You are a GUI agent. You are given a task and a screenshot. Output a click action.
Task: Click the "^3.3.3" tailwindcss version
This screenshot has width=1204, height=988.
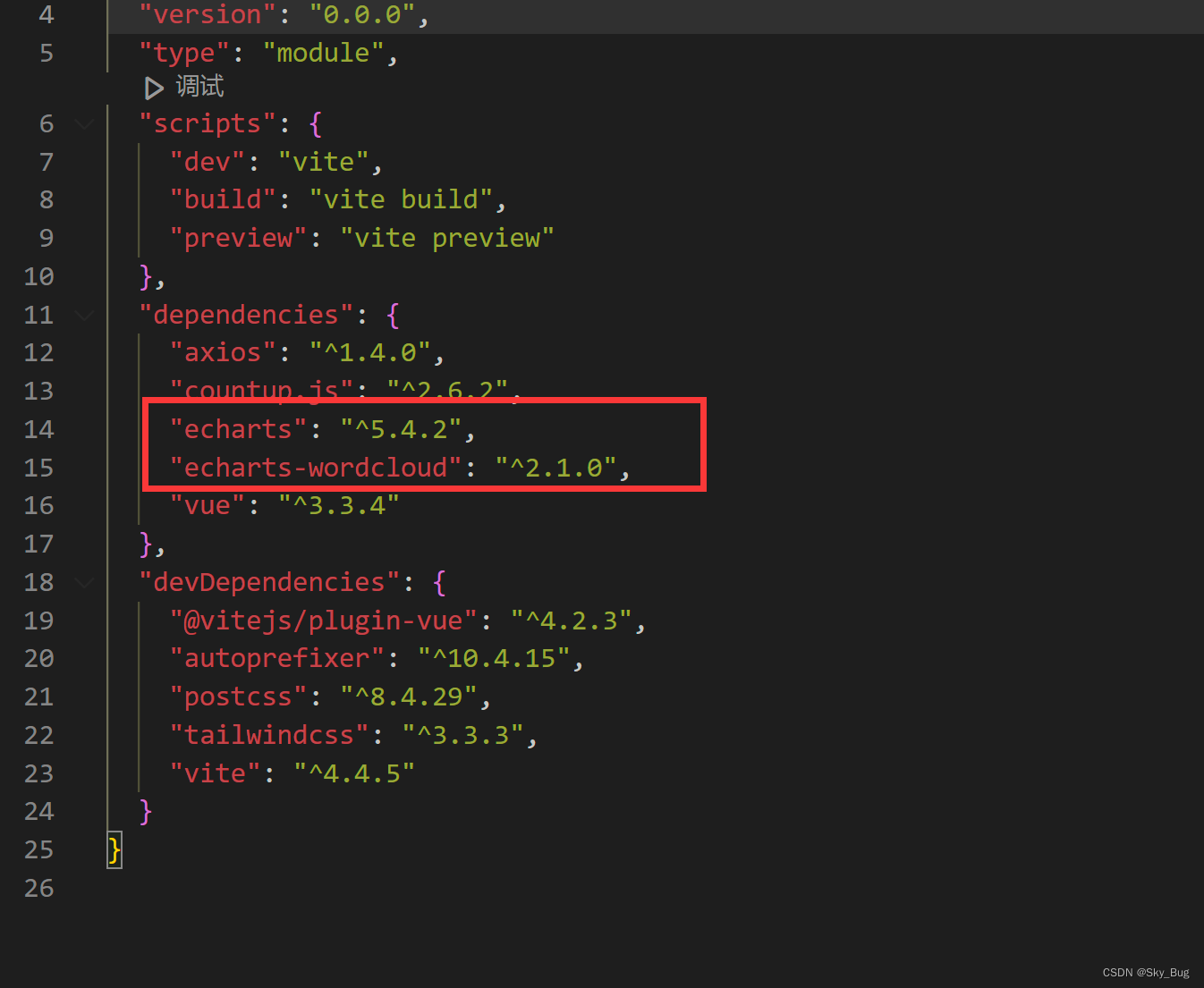[x=462, y=735]
